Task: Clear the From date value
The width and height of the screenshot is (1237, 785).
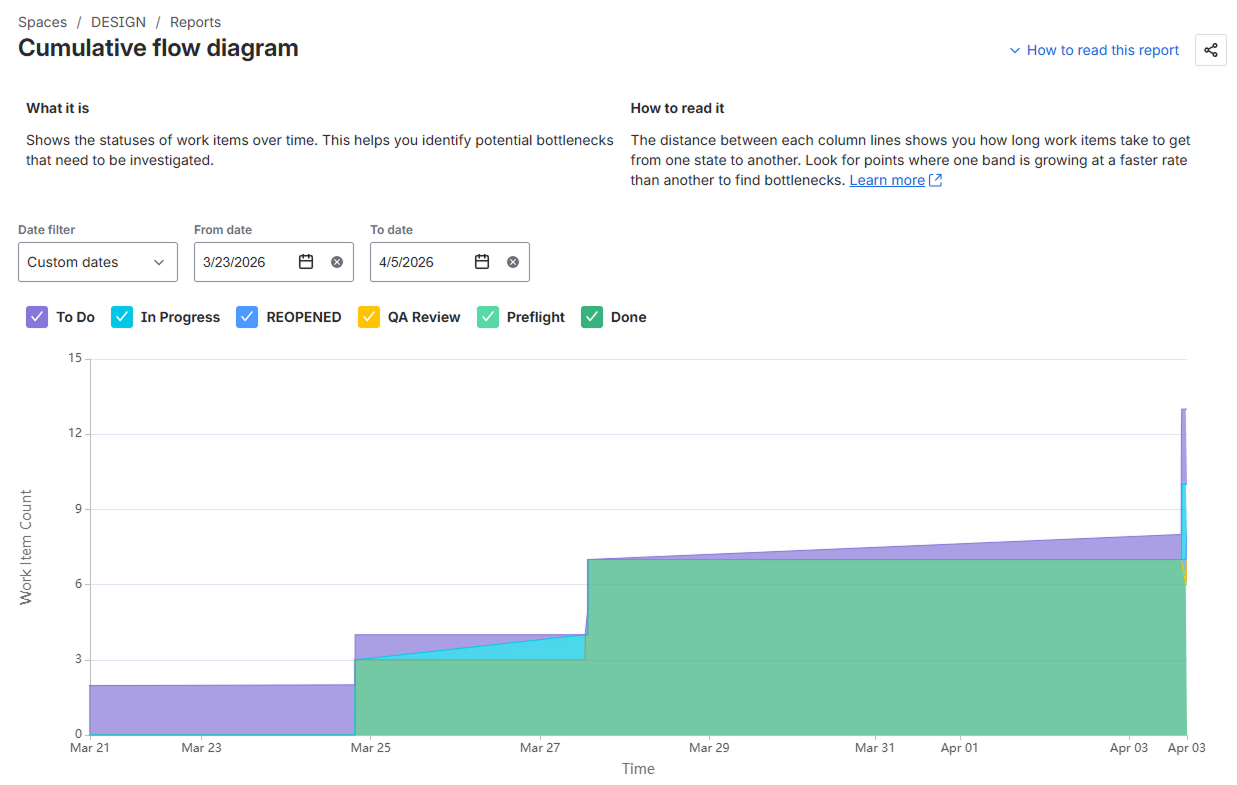Action: tap(337, 262)
